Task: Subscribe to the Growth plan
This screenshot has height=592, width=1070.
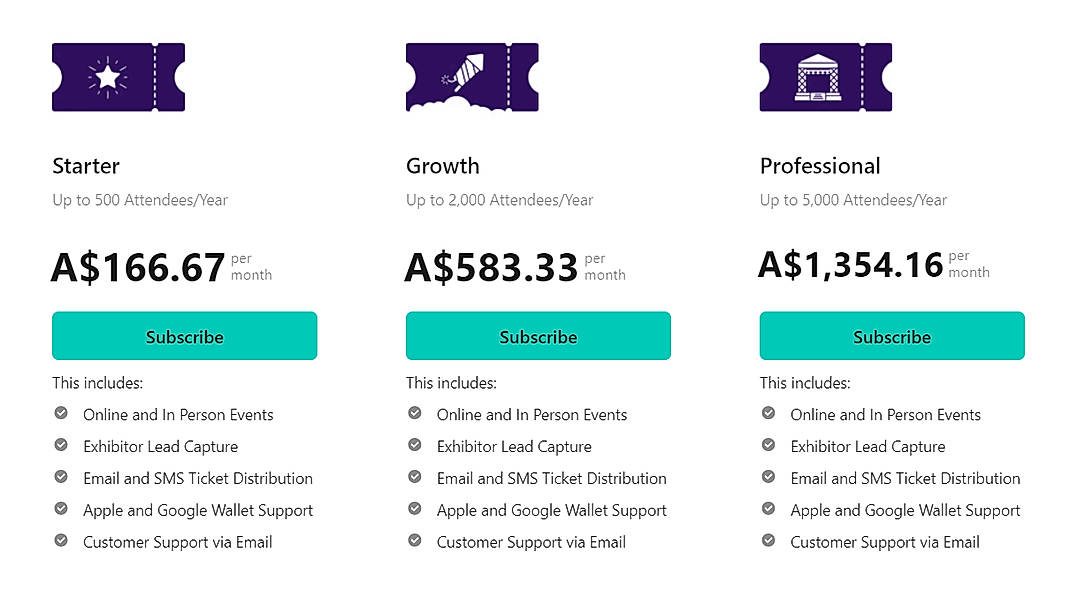Action: 538,336
